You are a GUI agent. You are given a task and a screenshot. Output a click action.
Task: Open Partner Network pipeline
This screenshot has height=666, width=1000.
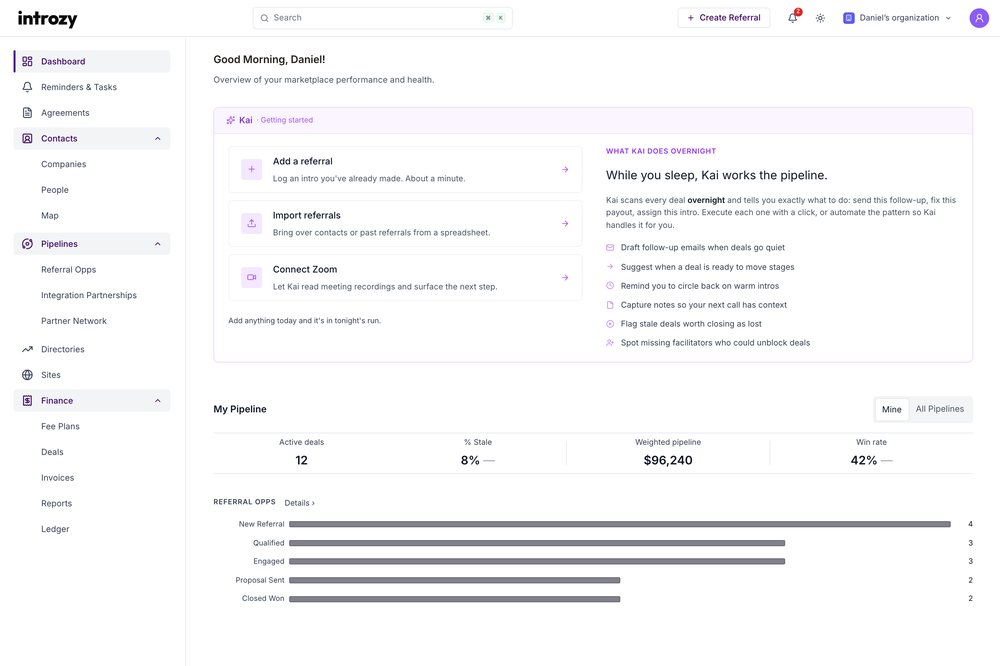pyautogui.click(x=74, y=321)
